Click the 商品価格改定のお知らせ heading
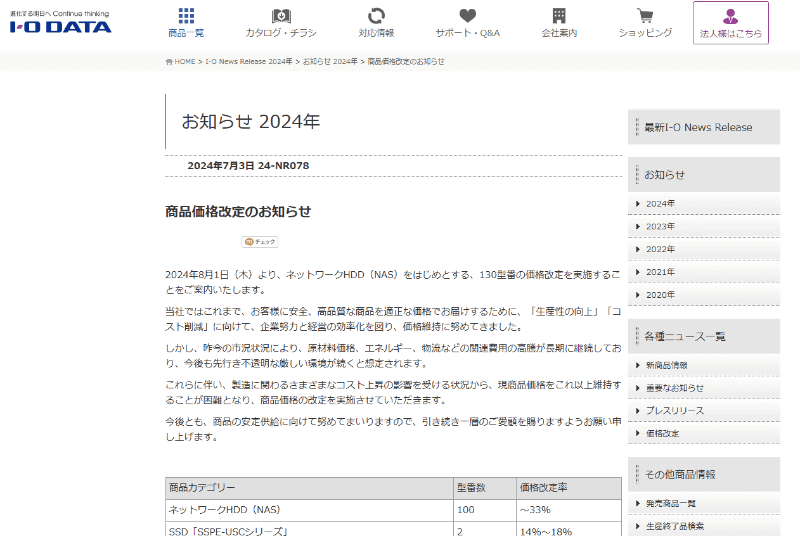This screenshot has height=536, width=800. click(238, 211)
